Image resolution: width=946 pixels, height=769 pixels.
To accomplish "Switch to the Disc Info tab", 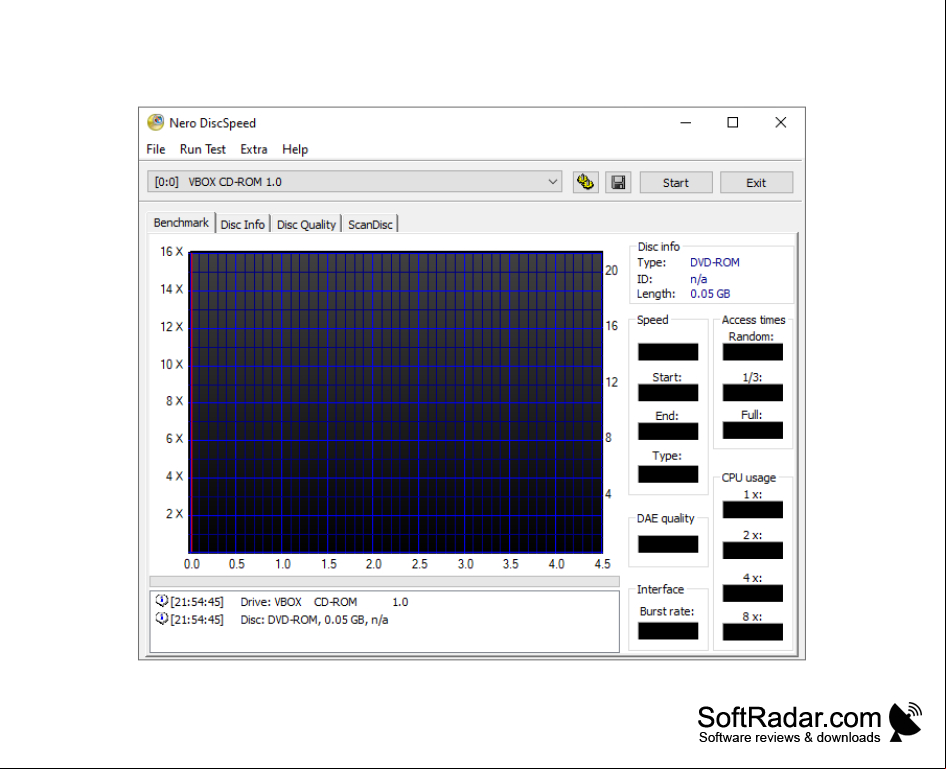I will click(243, 224).
